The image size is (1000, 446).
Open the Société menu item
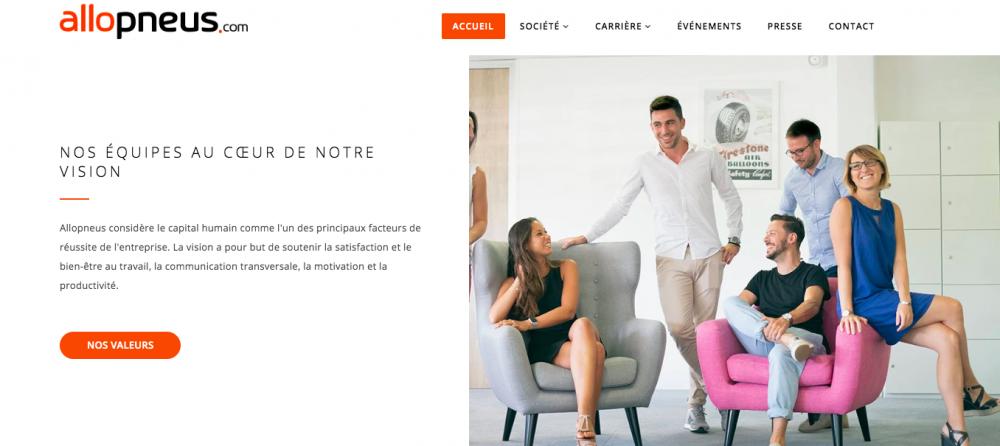tap(540, 26)
